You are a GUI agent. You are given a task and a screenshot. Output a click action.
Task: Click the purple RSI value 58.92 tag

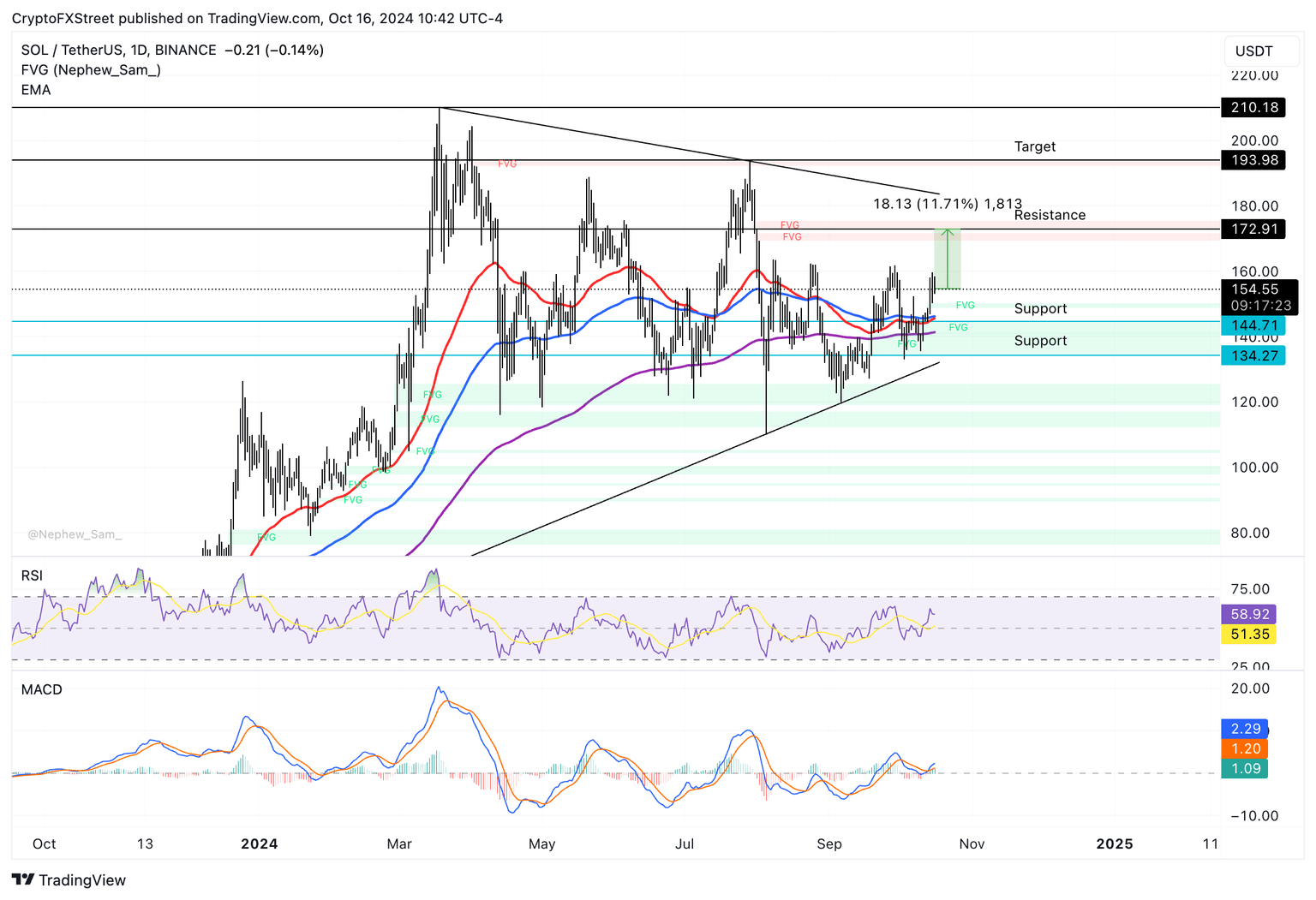[1249, 614]
